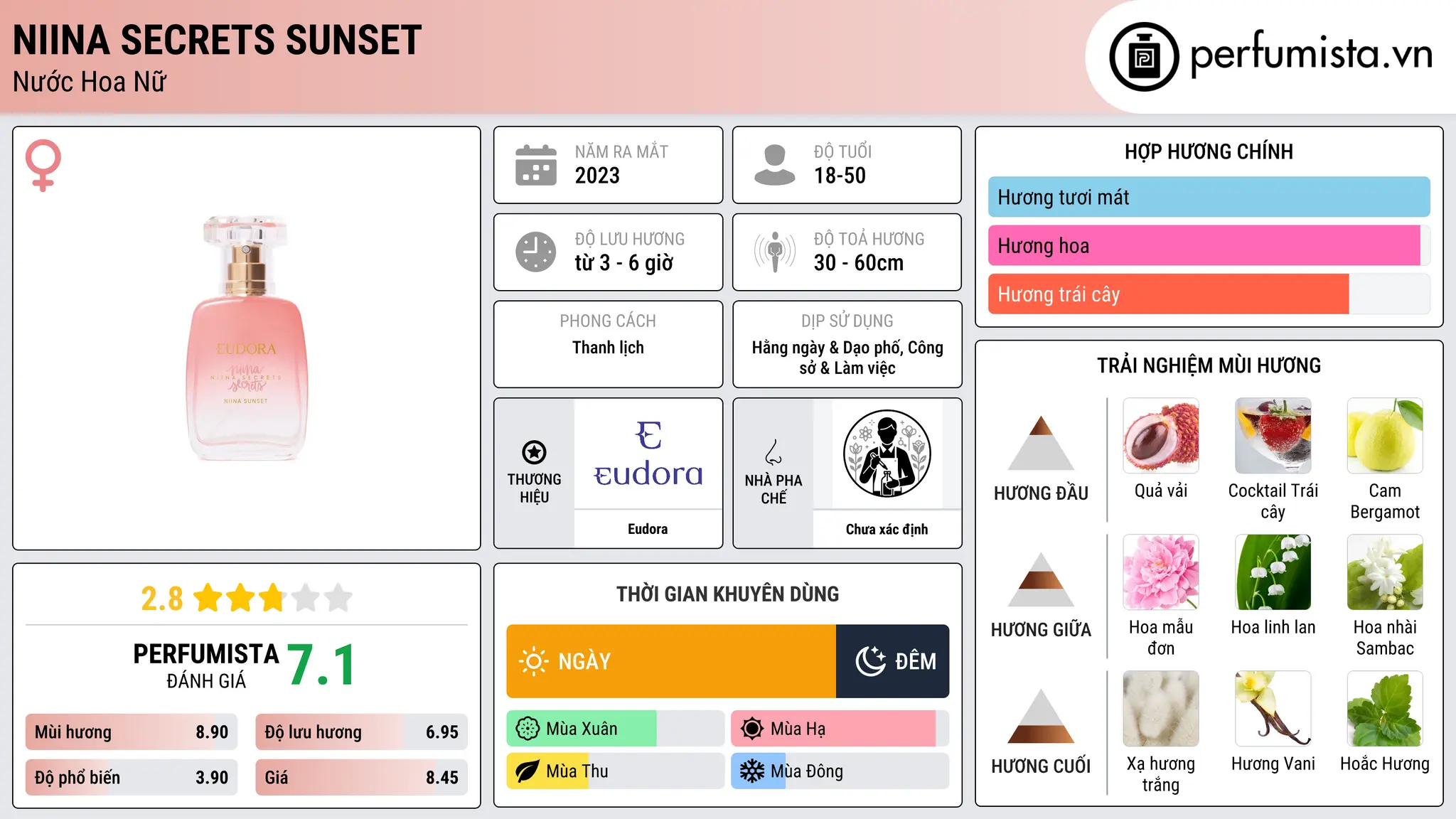Select the Hoắc Hương patchouli image

(1385, 709)
